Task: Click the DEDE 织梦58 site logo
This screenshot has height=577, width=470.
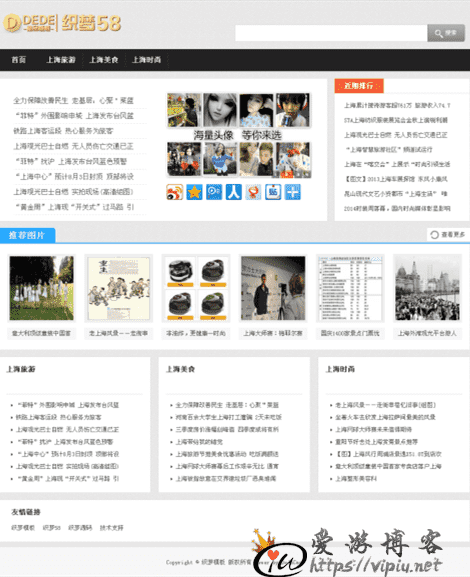Action: click(62, 24)
